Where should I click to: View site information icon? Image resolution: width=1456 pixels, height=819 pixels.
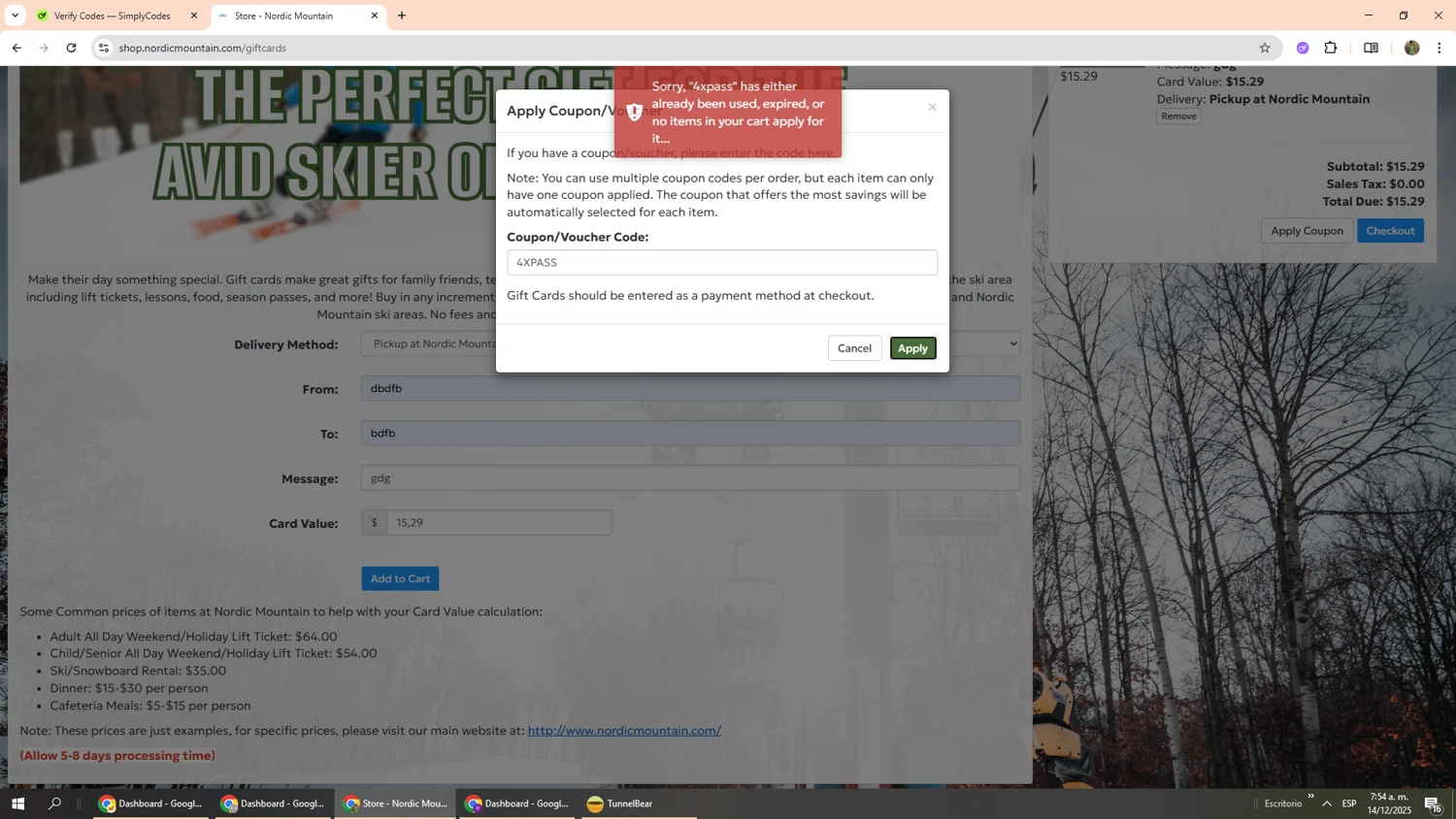pyautogui.click(x=104, y=48)
